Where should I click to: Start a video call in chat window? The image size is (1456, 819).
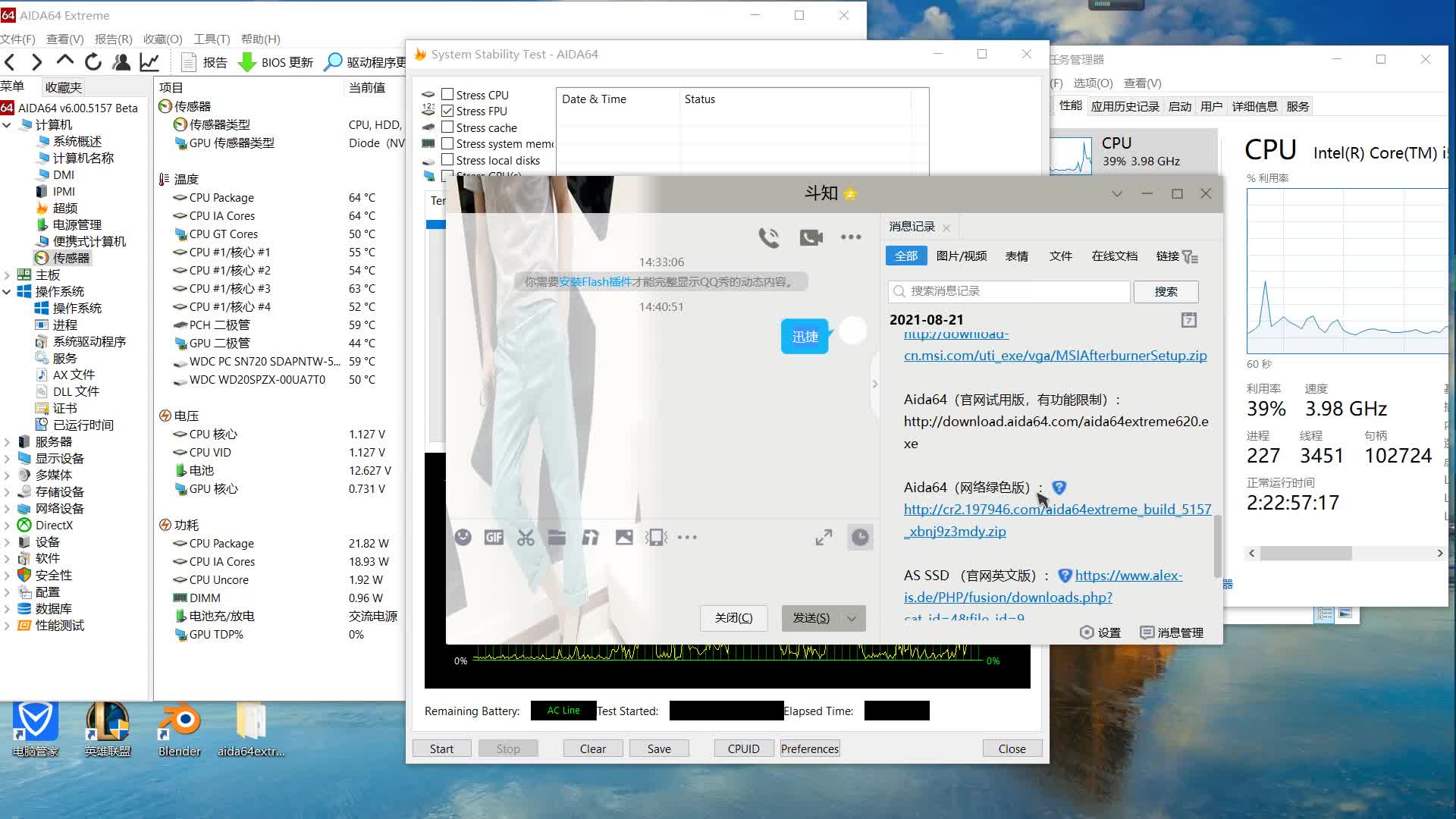(811, 237)
